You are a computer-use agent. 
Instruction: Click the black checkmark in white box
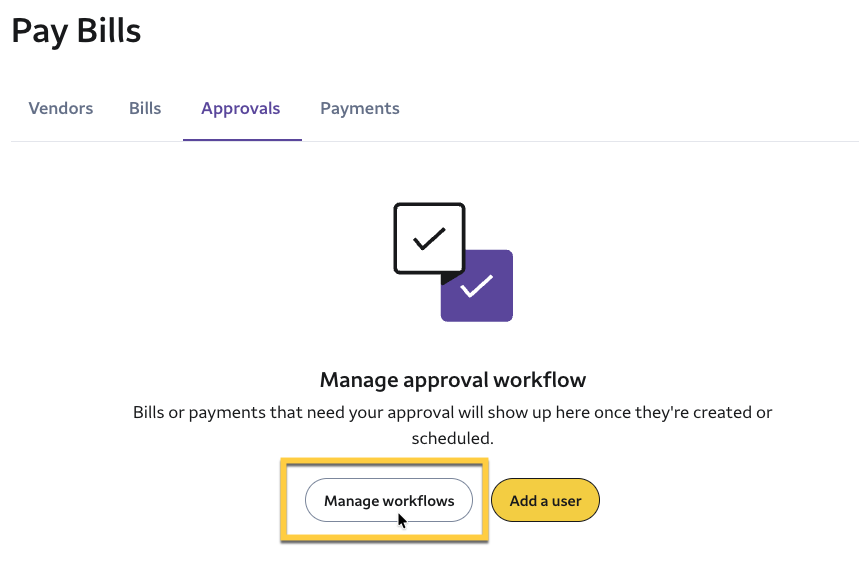coord(429,238)
